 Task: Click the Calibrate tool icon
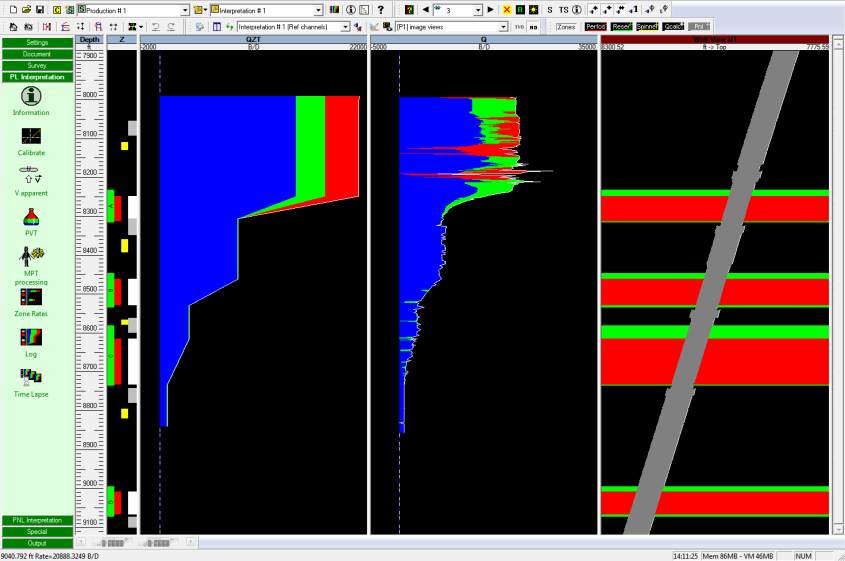pos(31,136)
